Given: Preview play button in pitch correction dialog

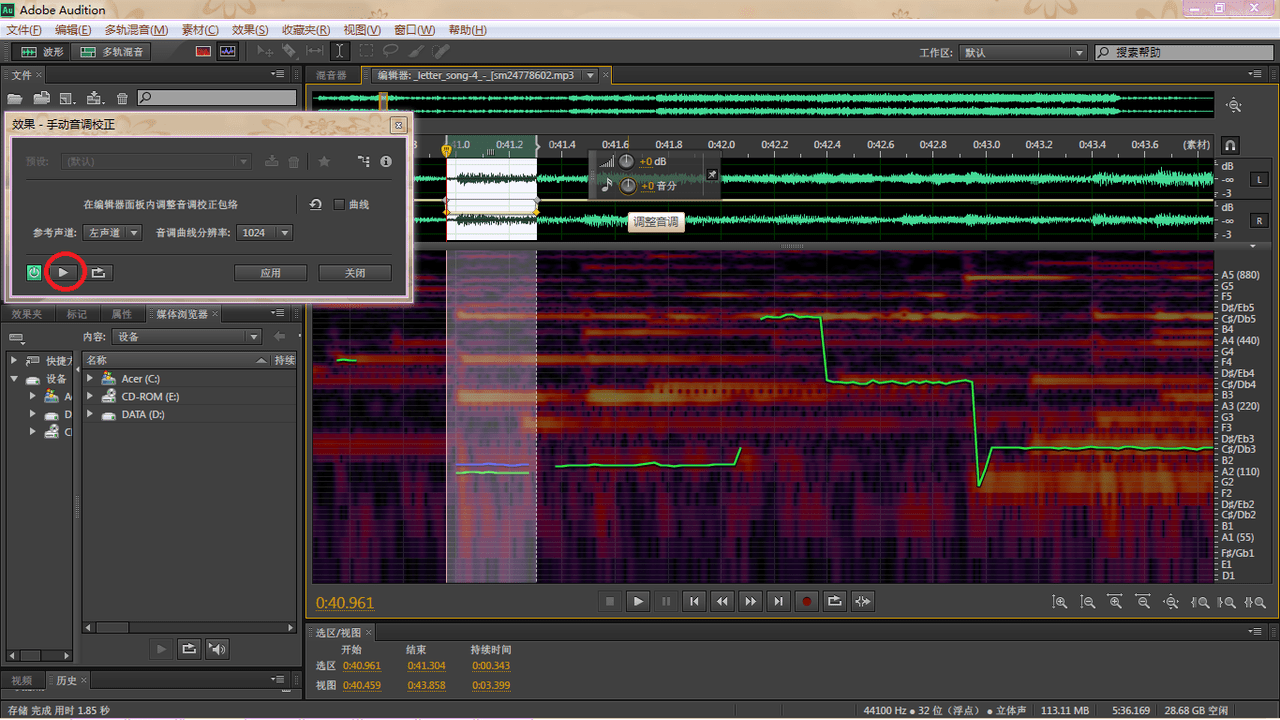Looking at the screenshot, I should 63,272.
